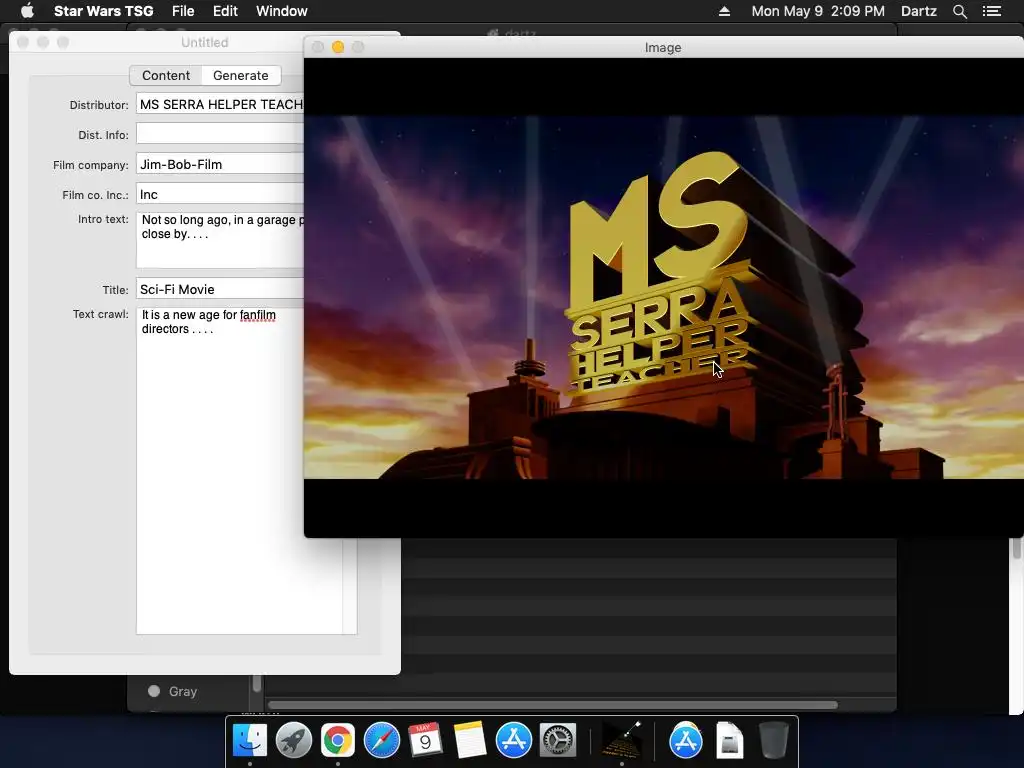The width and height of the screenshot is (1024, 768).
Task: Open the App Store icon right of Dock divider
Action: pos(685,741)
